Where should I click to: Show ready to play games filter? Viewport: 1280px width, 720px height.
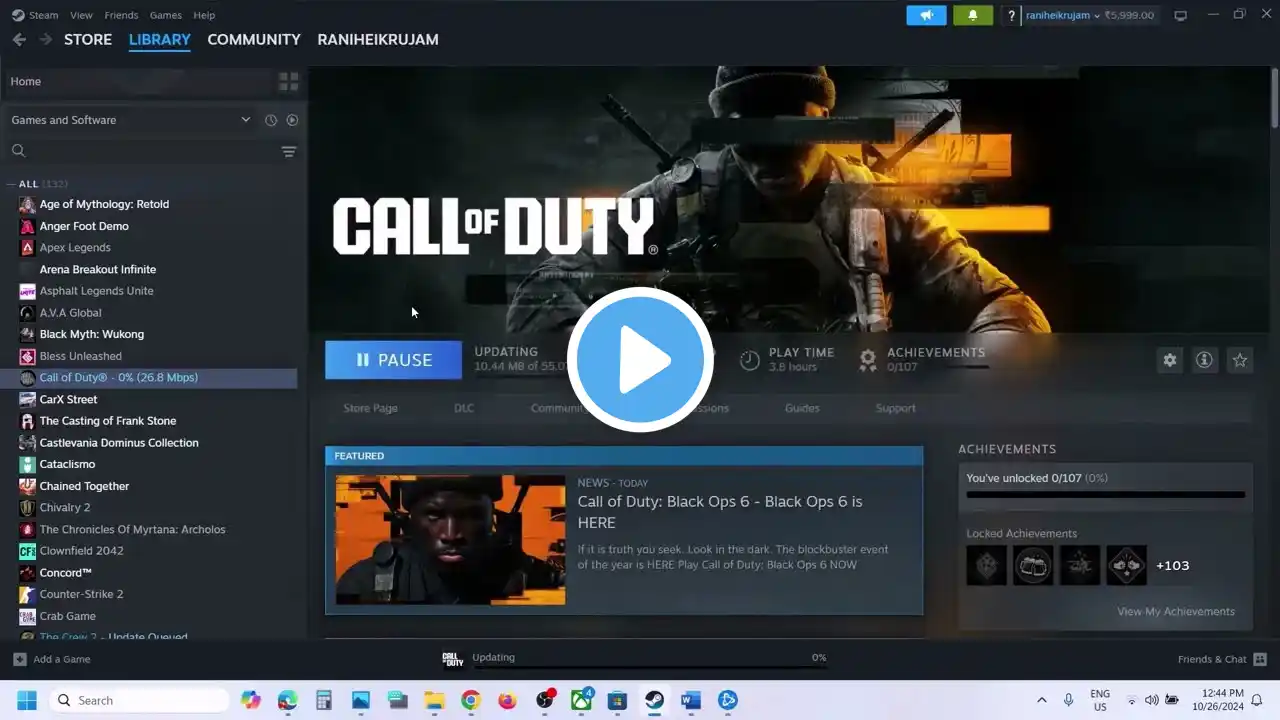292,120
